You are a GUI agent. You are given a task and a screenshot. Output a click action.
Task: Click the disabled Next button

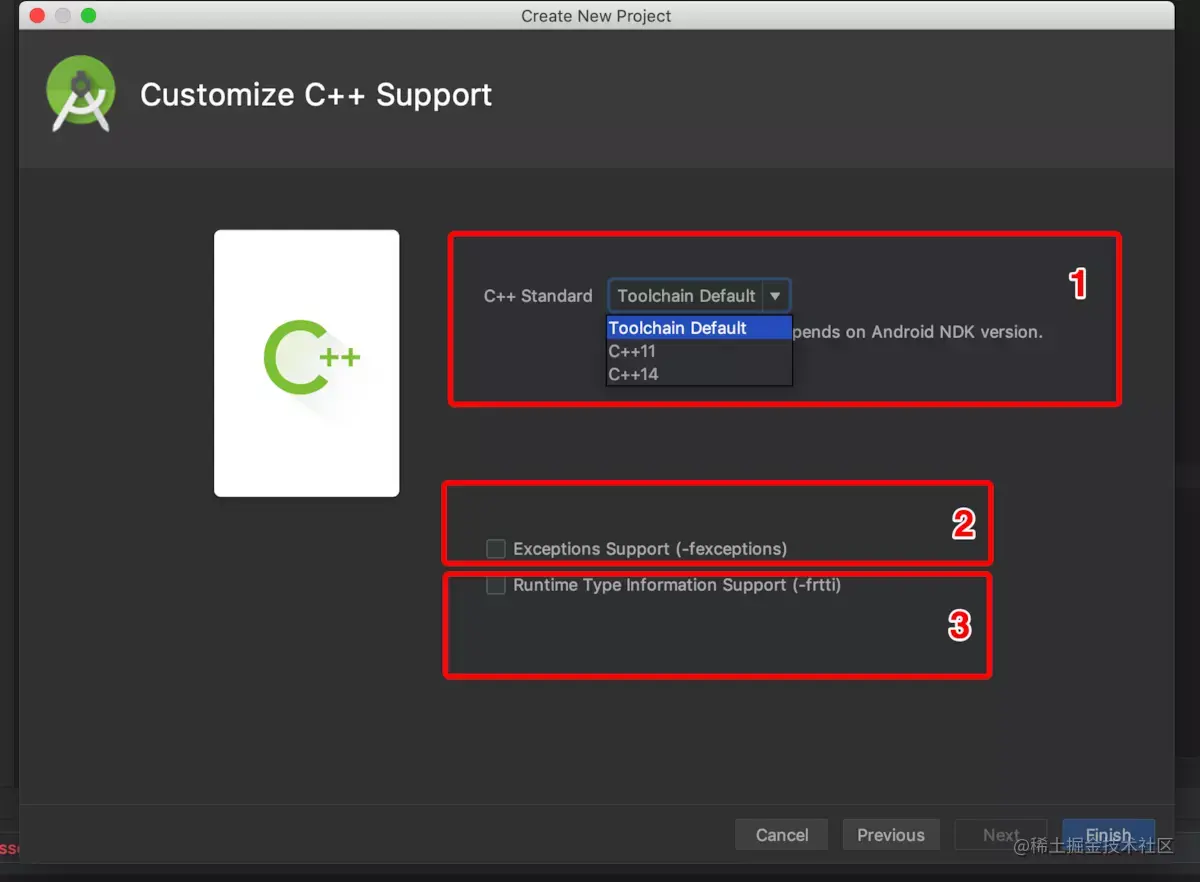(1001, 835)
